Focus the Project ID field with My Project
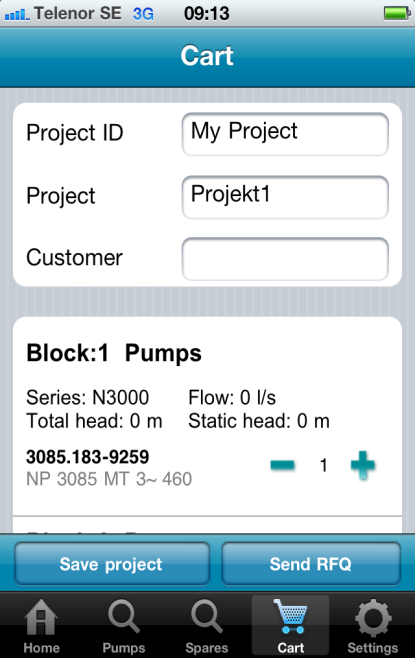The height and width of the screenshot is (658, 415). tap(285, 134)
